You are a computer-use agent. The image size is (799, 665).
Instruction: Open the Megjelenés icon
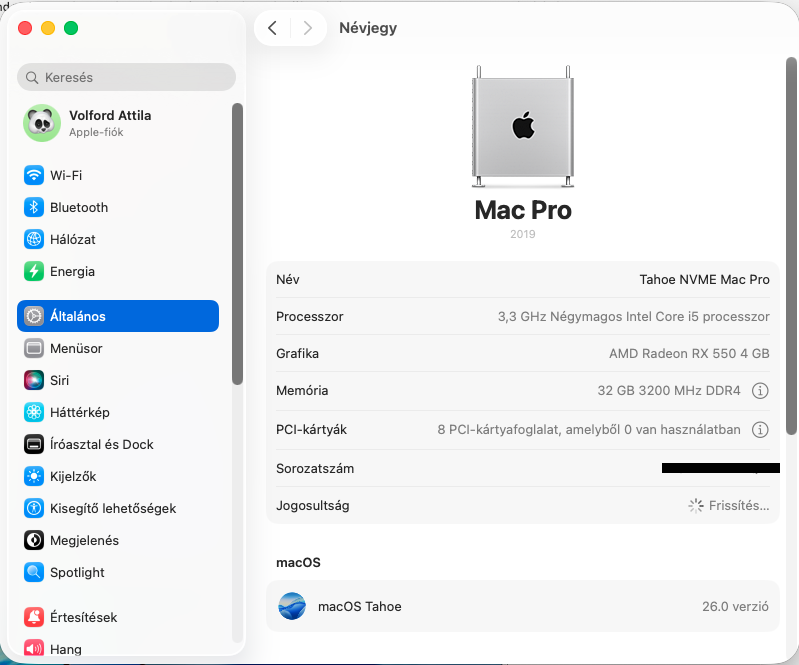(x=34, y=540)
